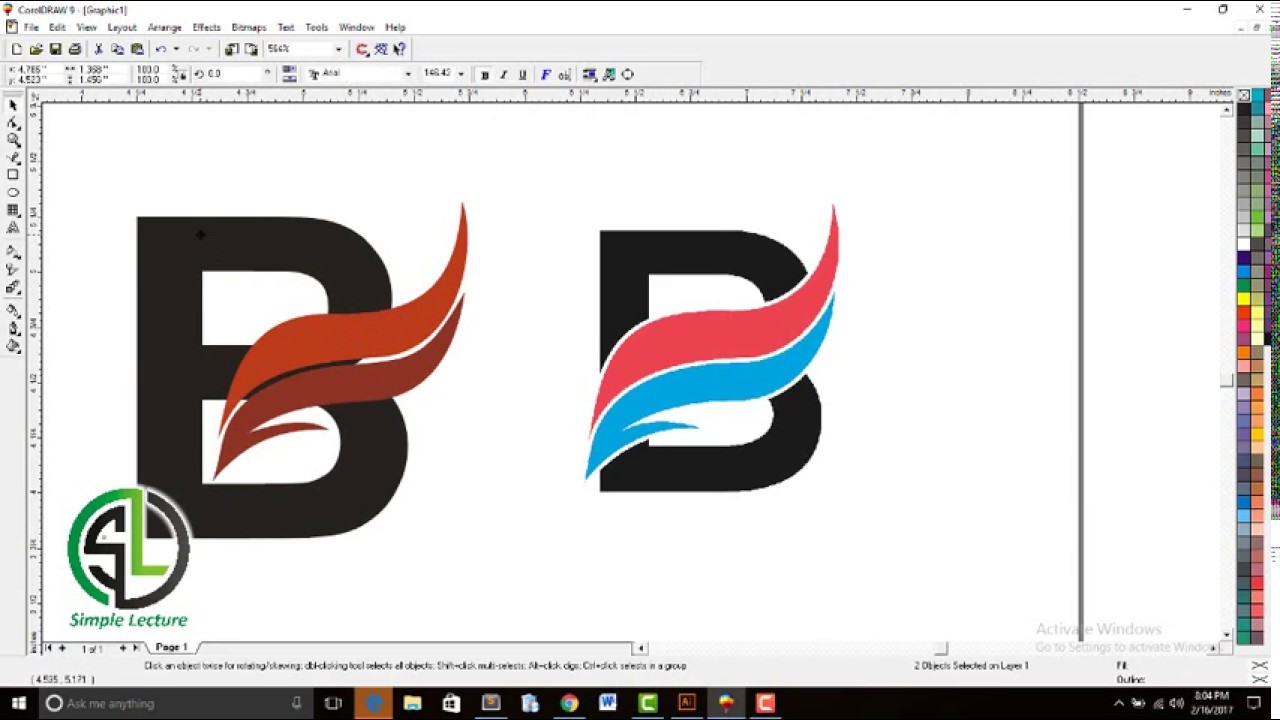Toggle underline text formatting
The width and height of the screenshot is (1280, 720).
click(x=521, y=74)
